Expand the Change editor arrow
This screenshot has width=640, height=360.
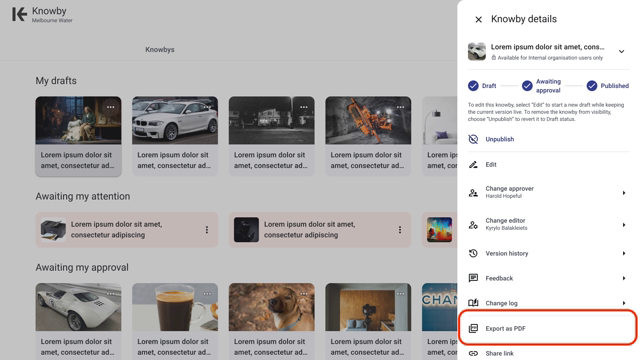[x=624, y=225]
